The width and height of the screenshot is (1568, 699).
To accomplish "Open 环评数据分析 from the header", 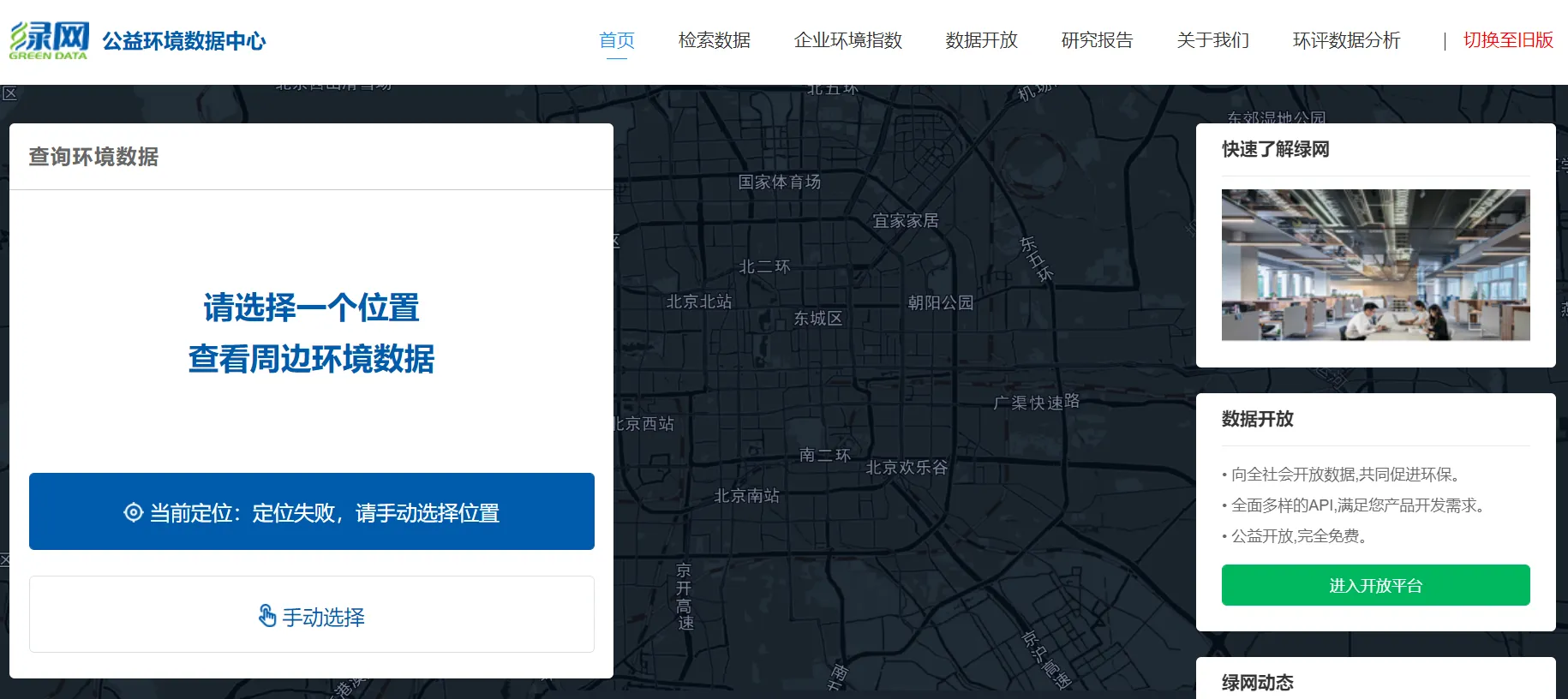I will (1346, 40).
